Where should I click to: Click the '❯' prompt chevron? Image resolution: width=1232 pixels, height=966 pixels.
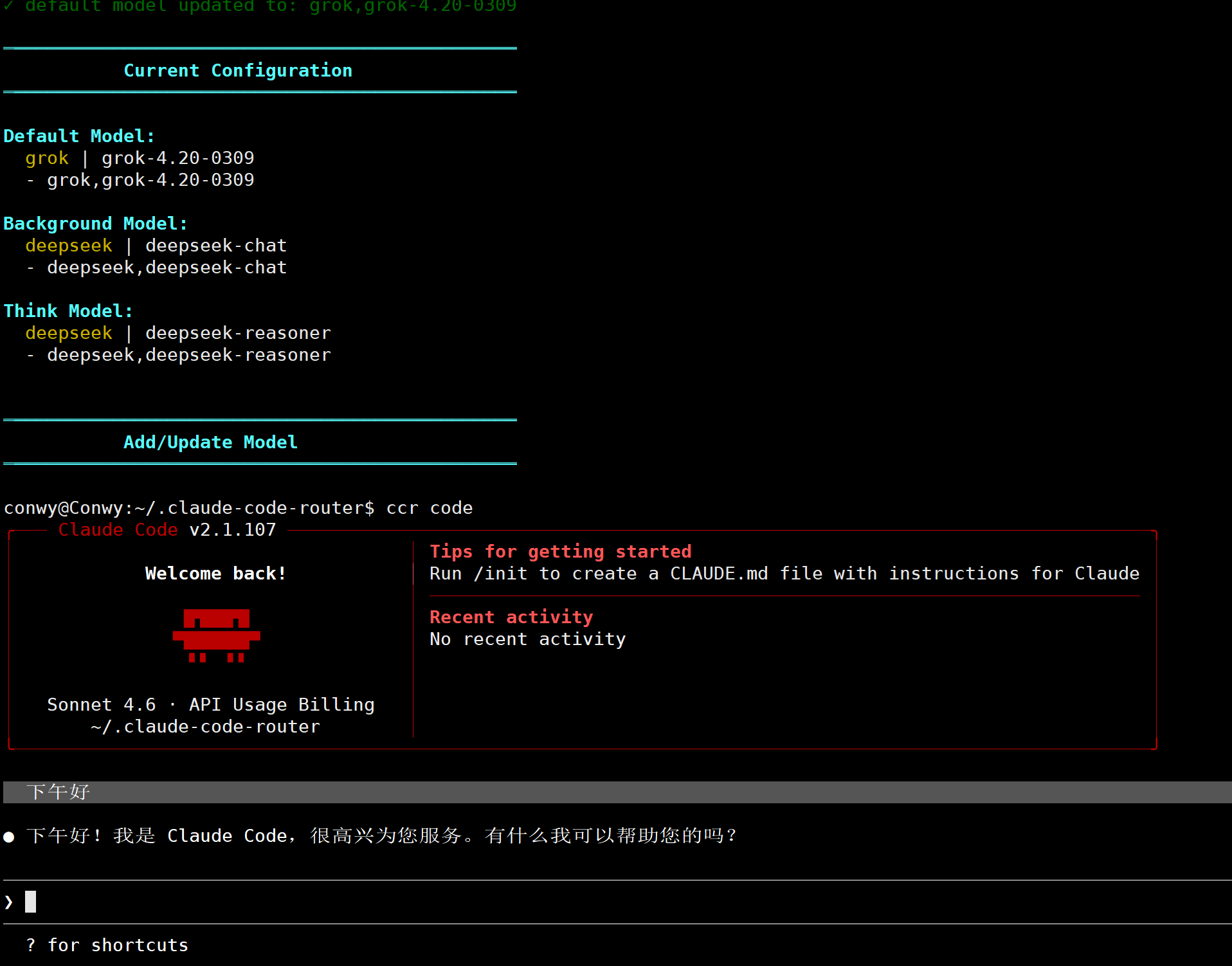click(8, 902)
